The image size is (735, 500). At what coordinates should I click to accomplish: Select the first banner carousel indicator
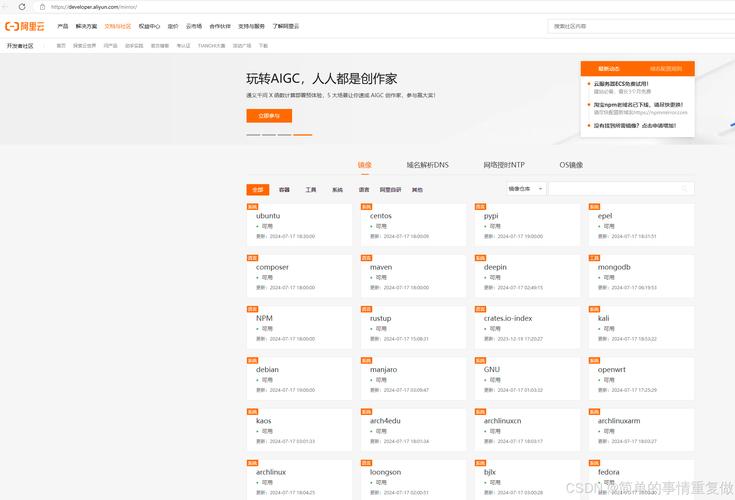(x=253, y=134)
